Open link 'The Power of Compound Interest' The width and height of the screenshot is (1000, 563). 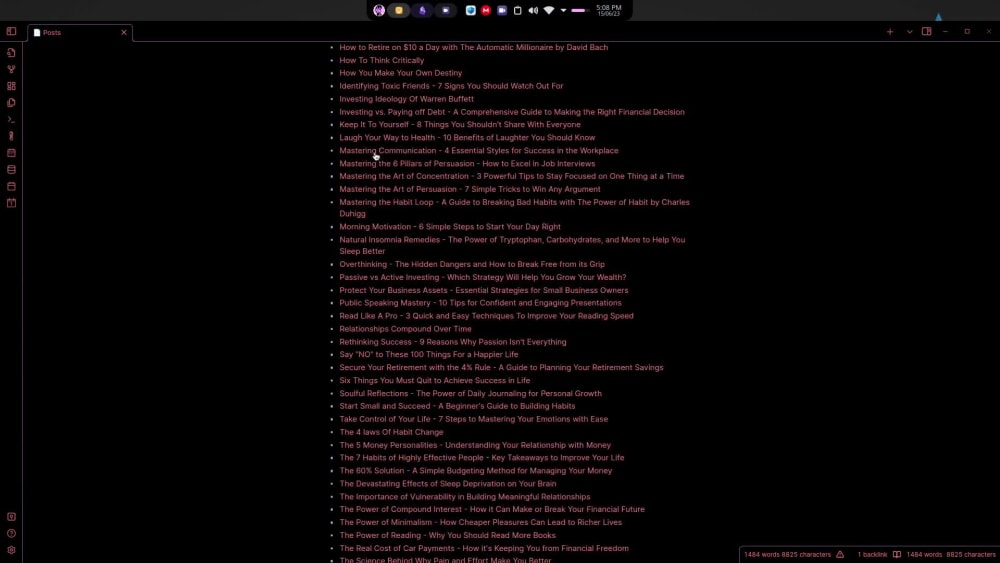point(492,509)
